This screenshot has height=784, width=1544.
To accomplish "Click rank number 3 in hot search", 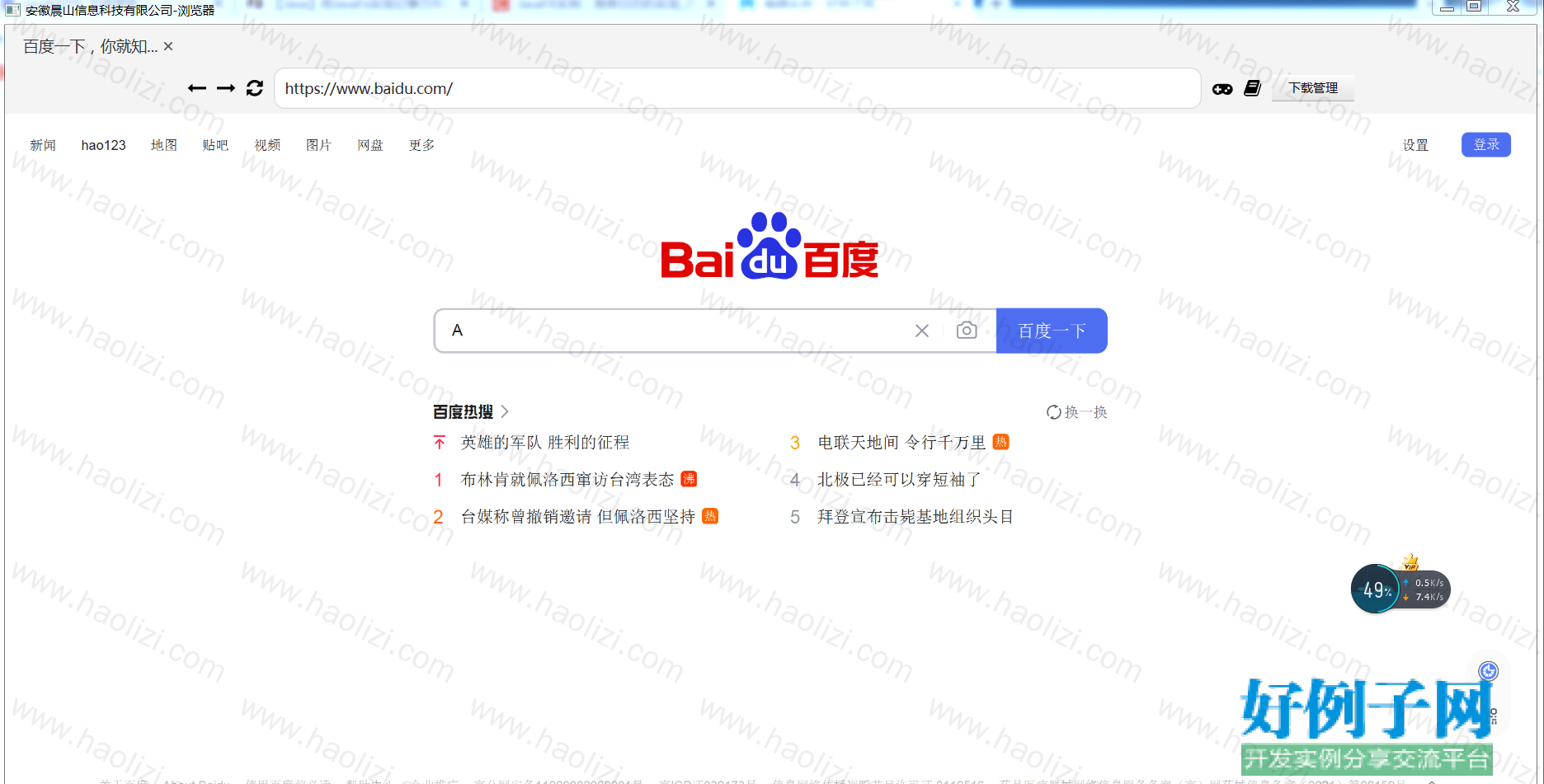I will click(x=795, y=443).
